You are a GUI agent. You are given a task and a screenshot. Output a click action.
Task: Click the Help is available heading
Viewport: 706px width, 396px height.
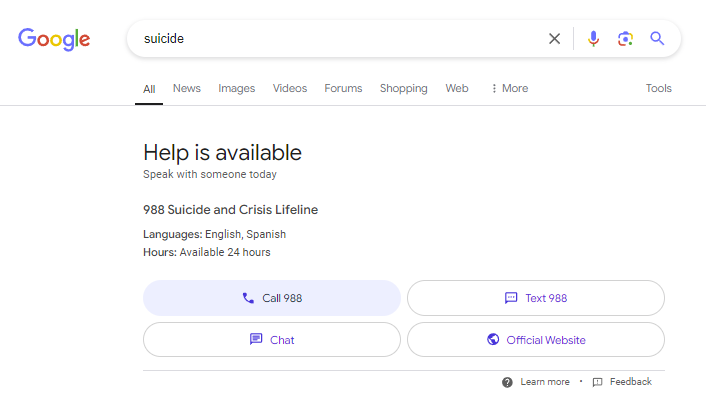pyautogui.click(x=222, y=153)
